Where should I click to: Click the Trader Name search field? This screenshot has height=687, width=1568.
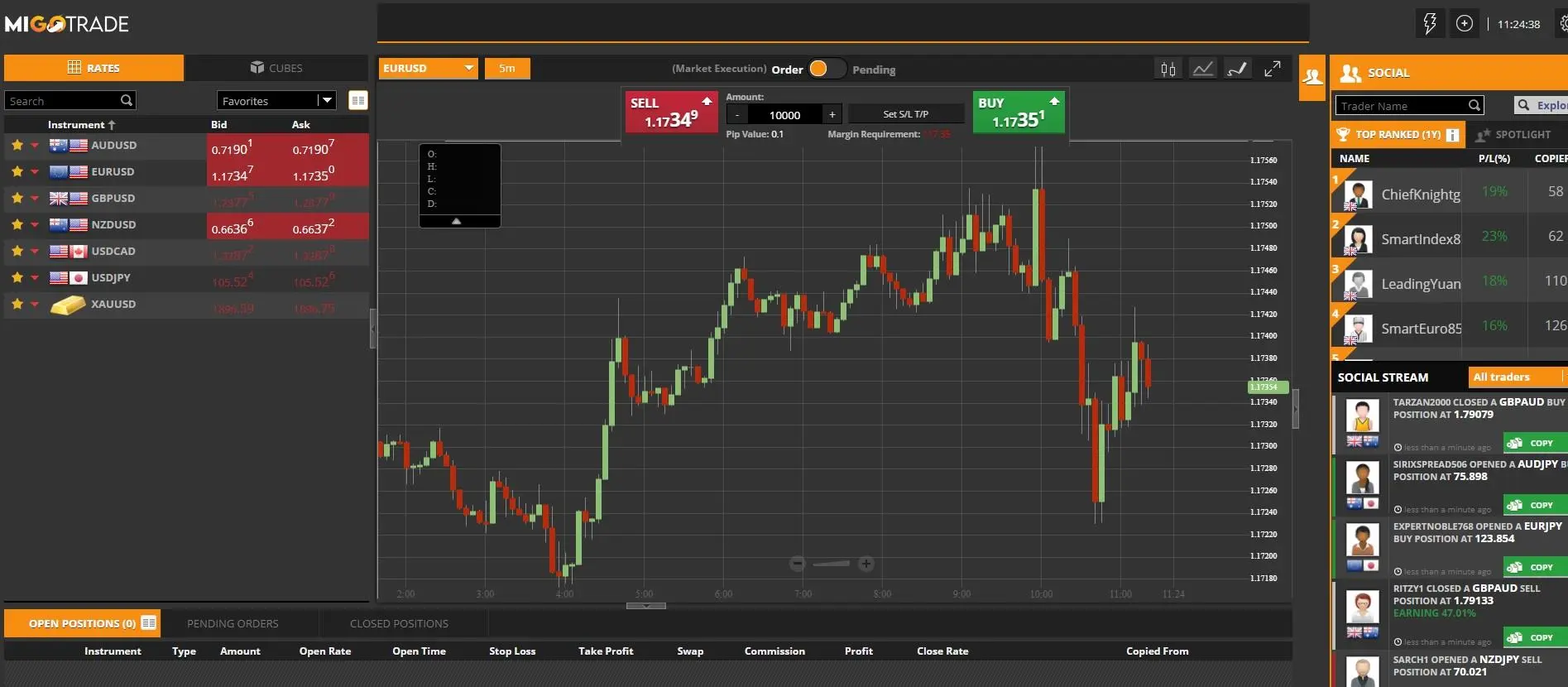click(x=1409, y=105)
